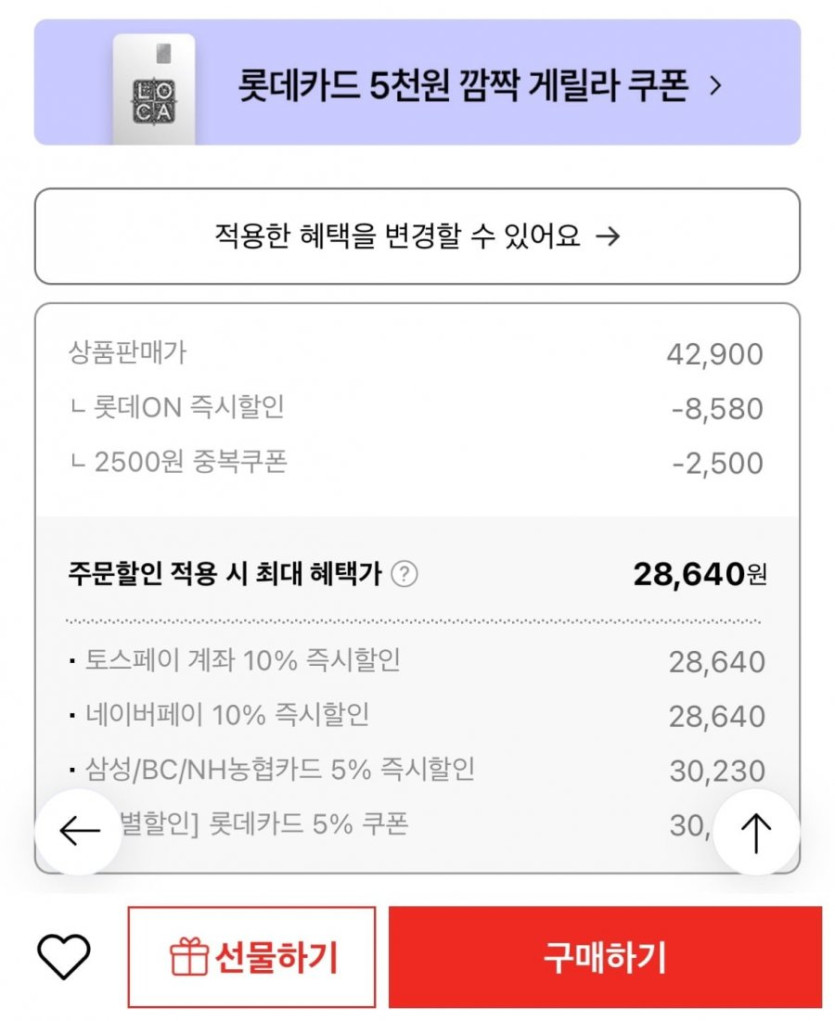Tap the gift box icon
This screenshot has height=1021, width=835.
tap(188, 958)
